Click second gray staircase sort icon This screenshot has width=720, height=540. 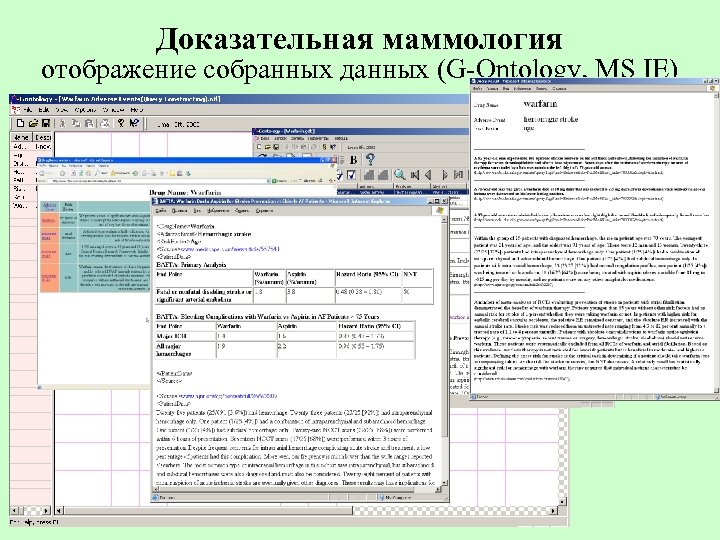382,175
